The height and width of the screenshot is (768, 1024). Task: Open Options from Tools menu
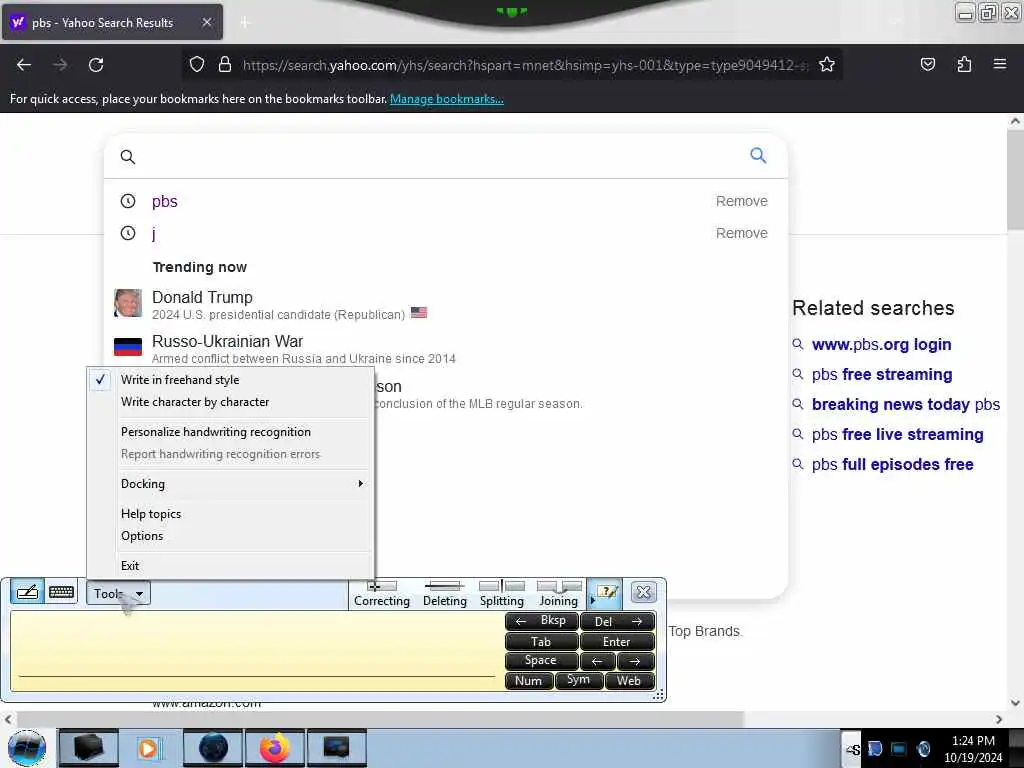click(x=230, y=536)
